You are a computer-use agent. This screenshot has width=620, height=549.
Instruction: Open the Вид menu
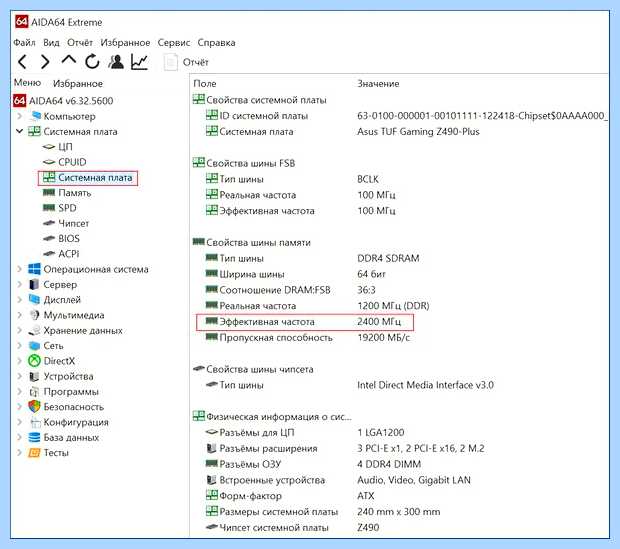coord(51,43)
